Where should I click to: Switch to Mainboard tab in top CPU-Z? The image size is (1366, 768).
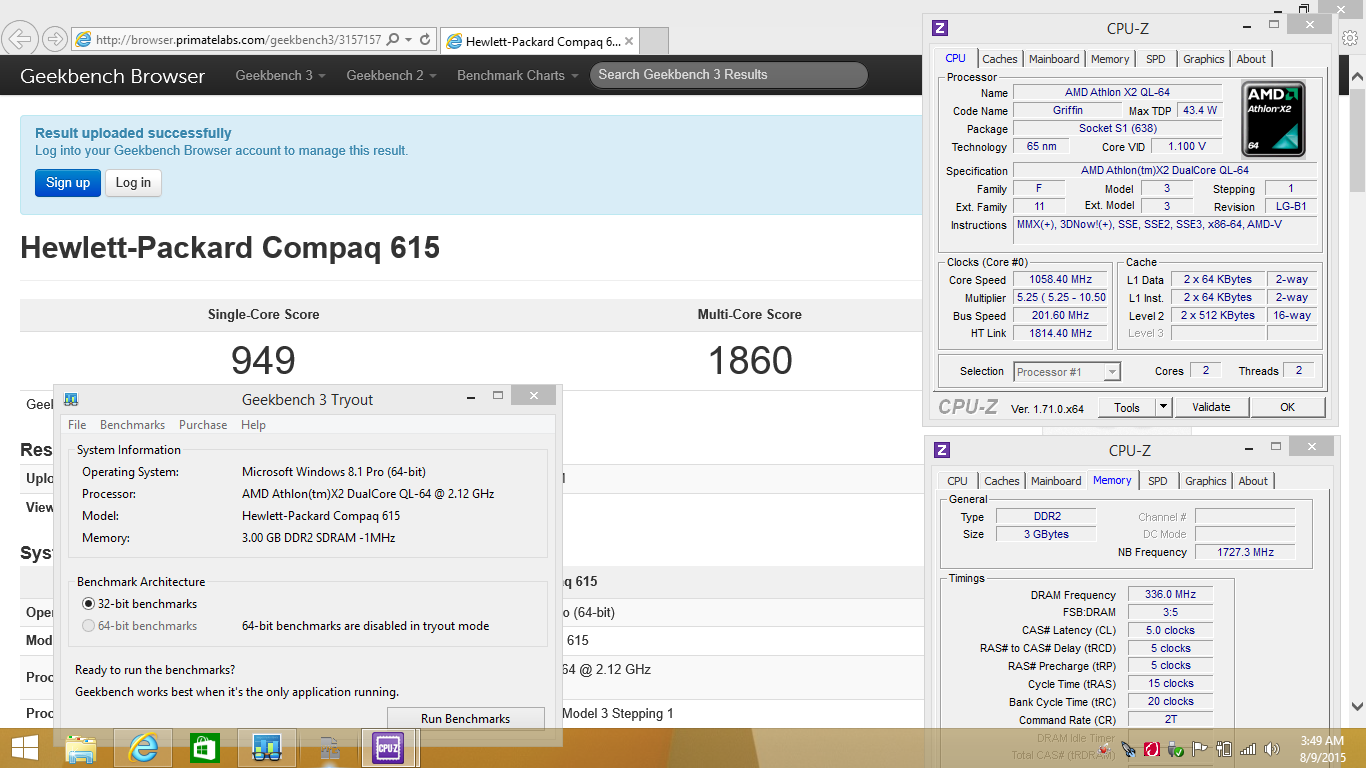1054,59
